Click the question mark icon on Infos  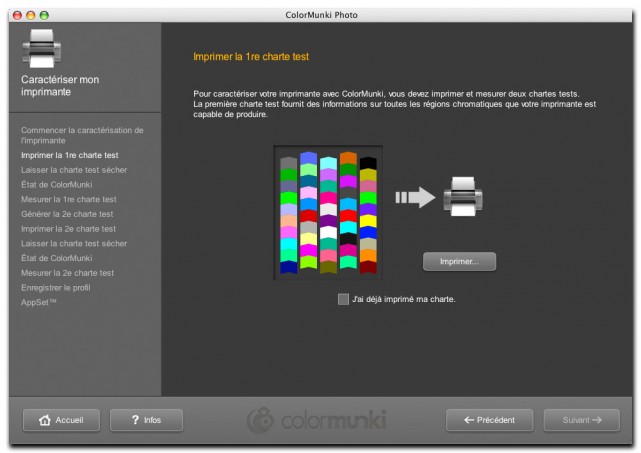click(x=135, y=420)
